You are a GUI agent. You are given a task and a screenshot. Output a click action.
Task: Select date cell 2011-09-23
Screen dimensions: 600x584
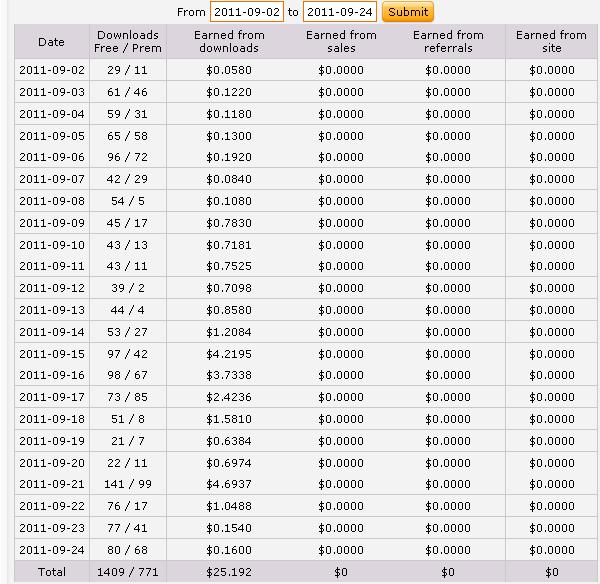tap(52, 528)
